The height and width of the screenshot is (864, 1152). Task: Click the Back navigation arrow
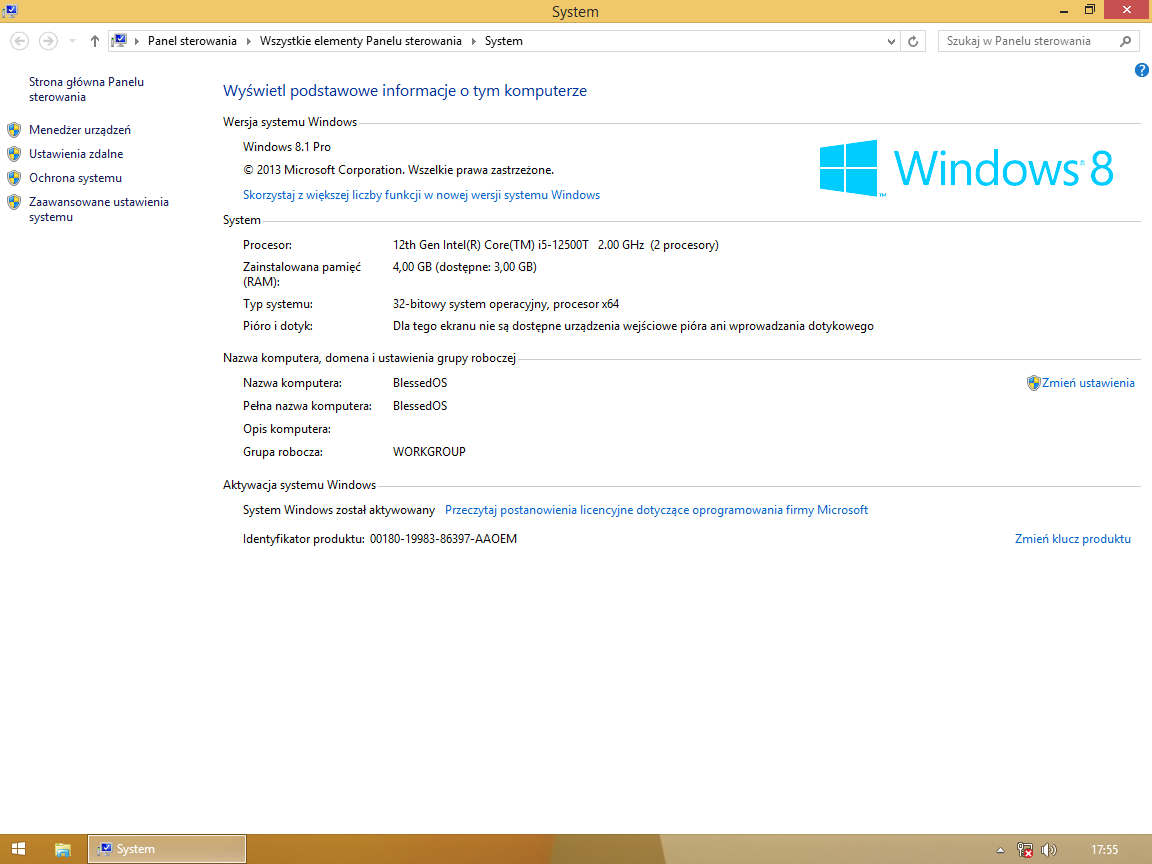click(x=19, y=41)
